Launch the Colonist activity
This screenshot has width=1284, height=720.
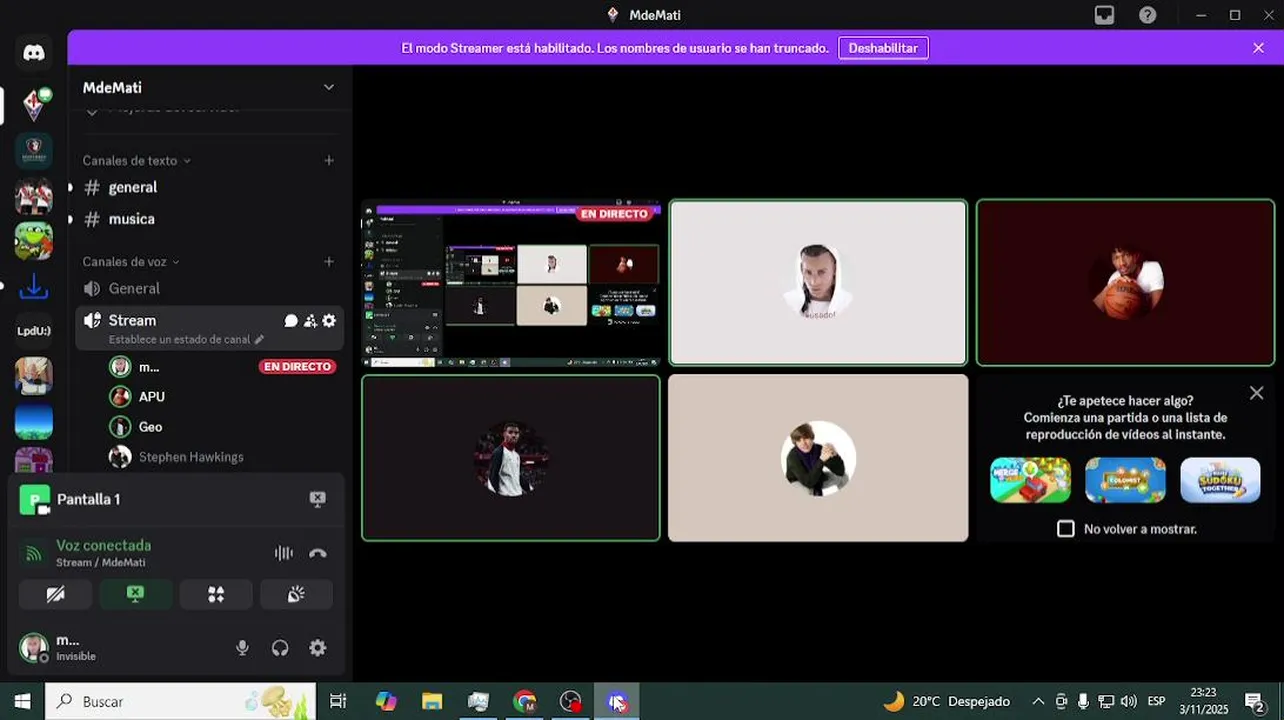[1125, 480]
